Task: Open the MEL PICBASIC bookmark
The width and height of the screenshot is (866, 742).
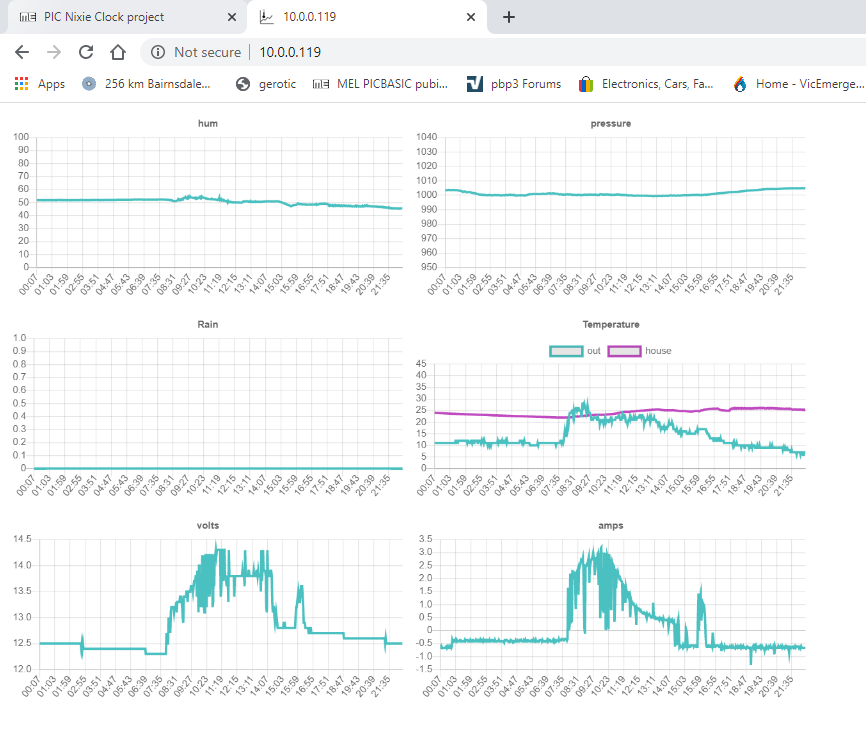Action: tap(381, 84)
